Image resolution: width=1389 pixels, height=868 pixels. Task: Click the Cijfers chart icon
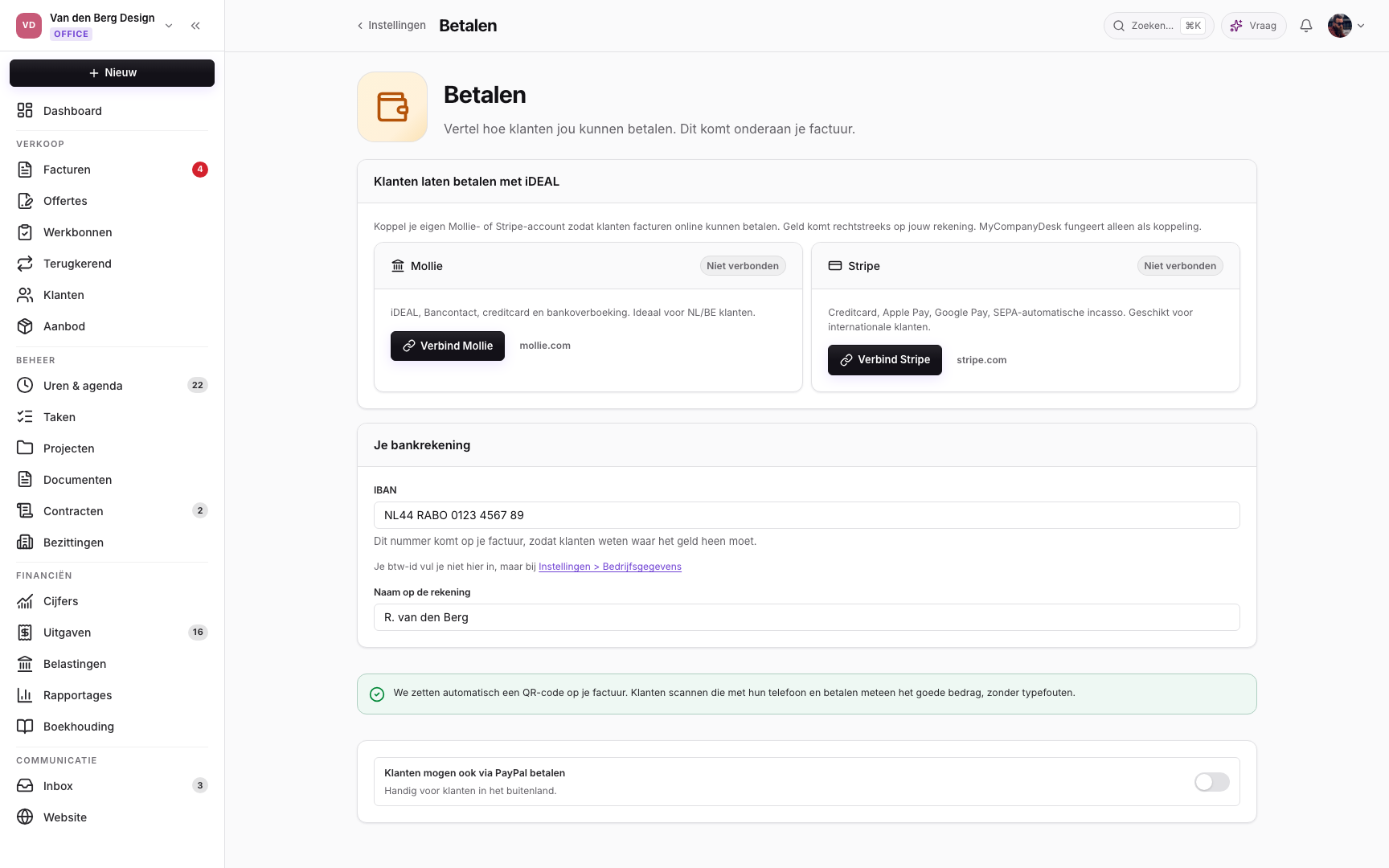point(25,601)
